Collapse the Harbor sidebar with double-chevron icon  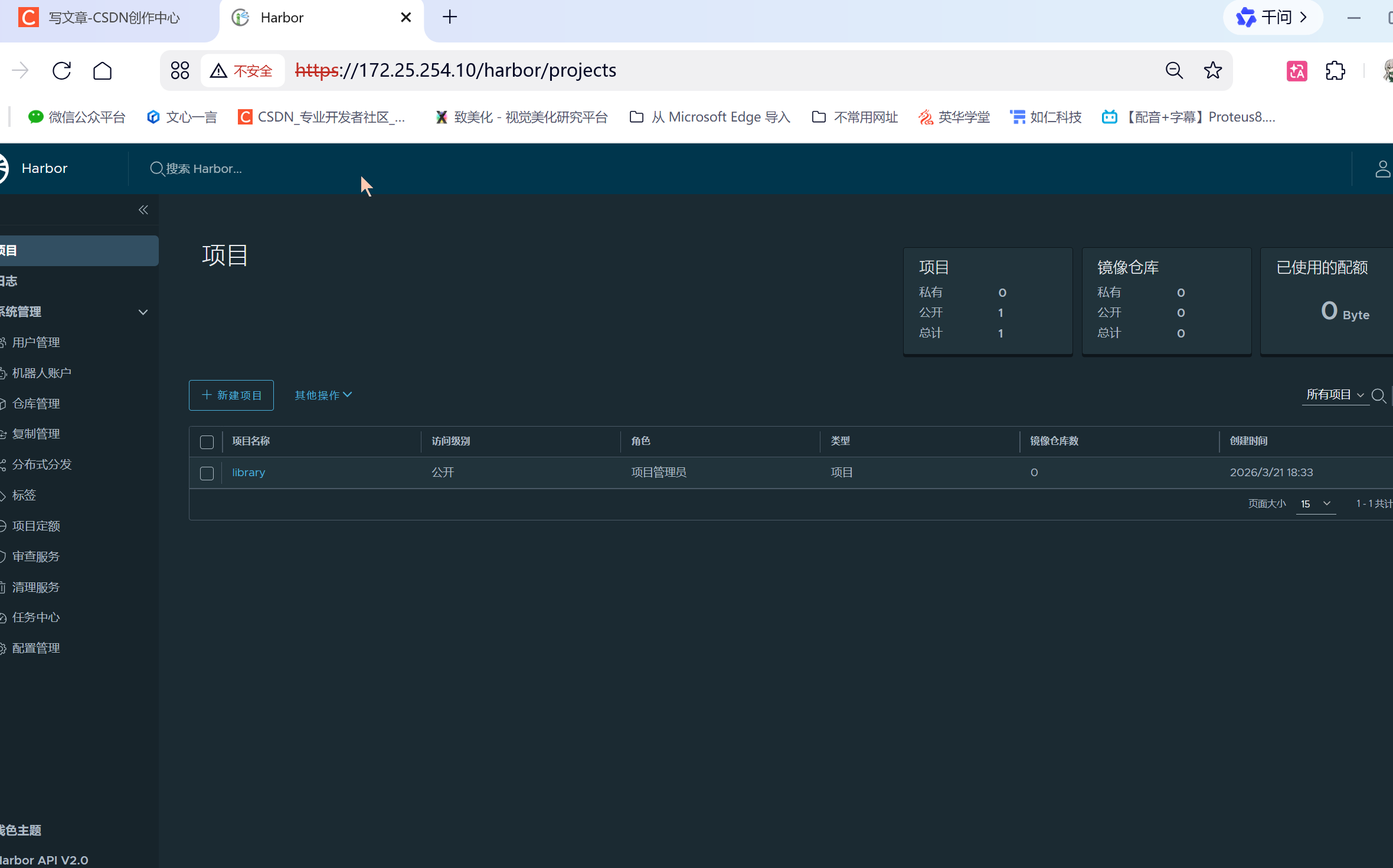[143, 210]
